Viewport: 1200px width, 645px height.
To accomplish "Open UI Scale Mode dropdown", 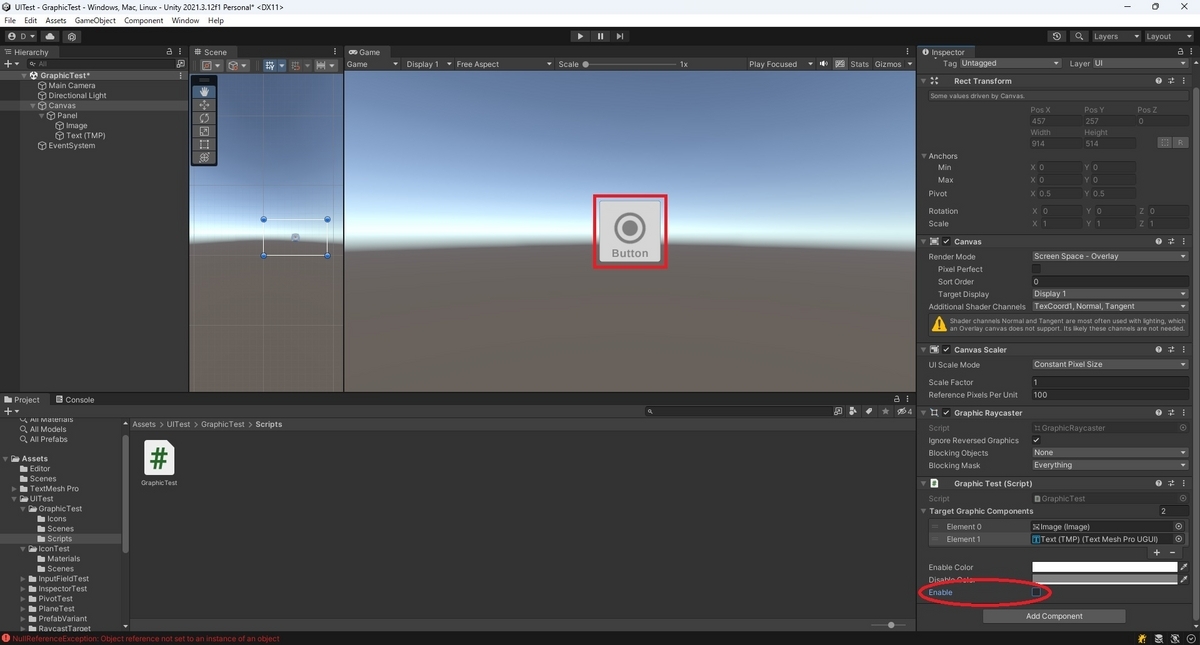I will pyautogui.click(x=1110, y=365).
